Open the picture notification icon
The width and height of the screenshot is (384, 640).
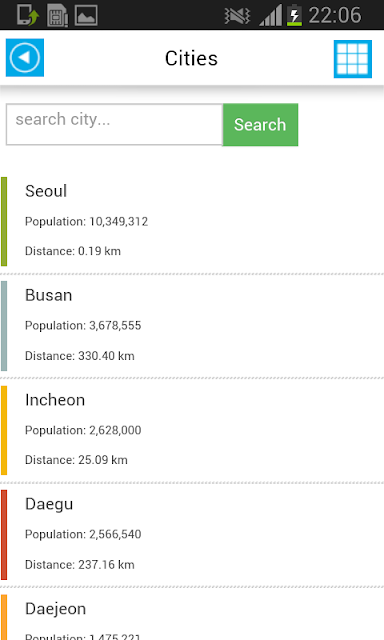[86, 16]
